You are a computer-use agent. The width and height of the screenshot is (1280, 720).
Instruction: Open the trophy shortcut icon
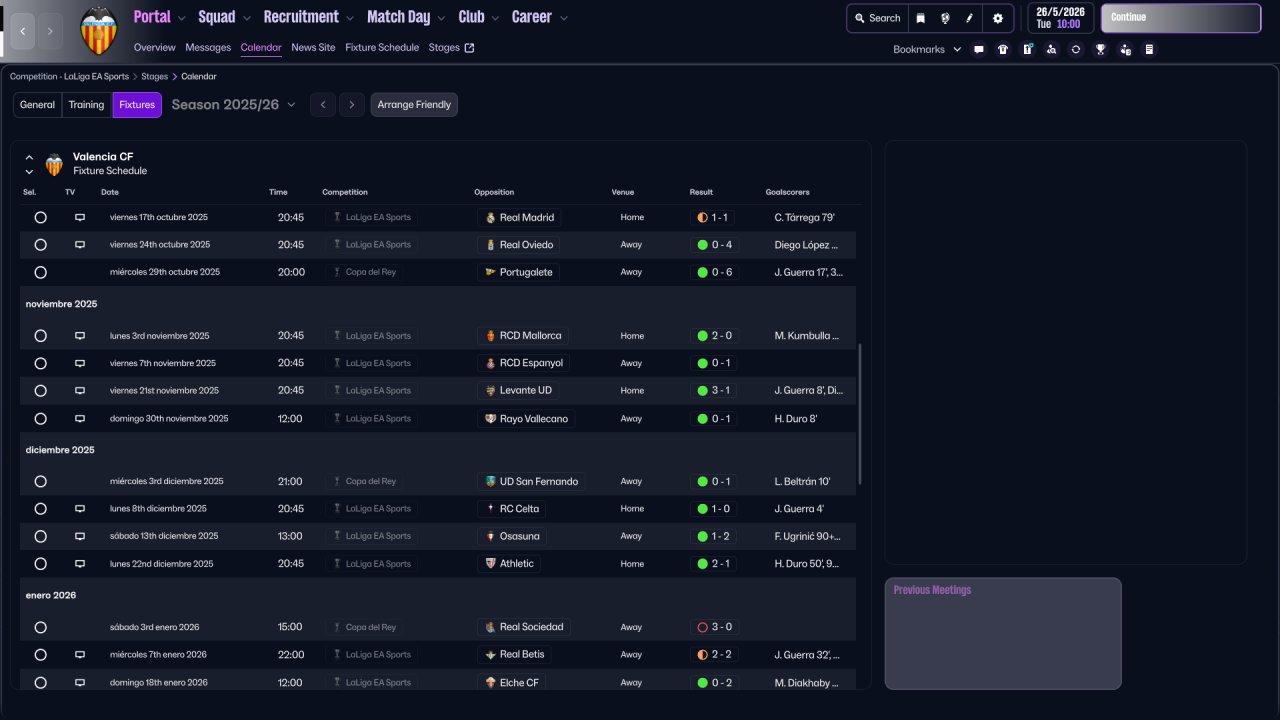pyautogui.click(x=1100, y=49)
